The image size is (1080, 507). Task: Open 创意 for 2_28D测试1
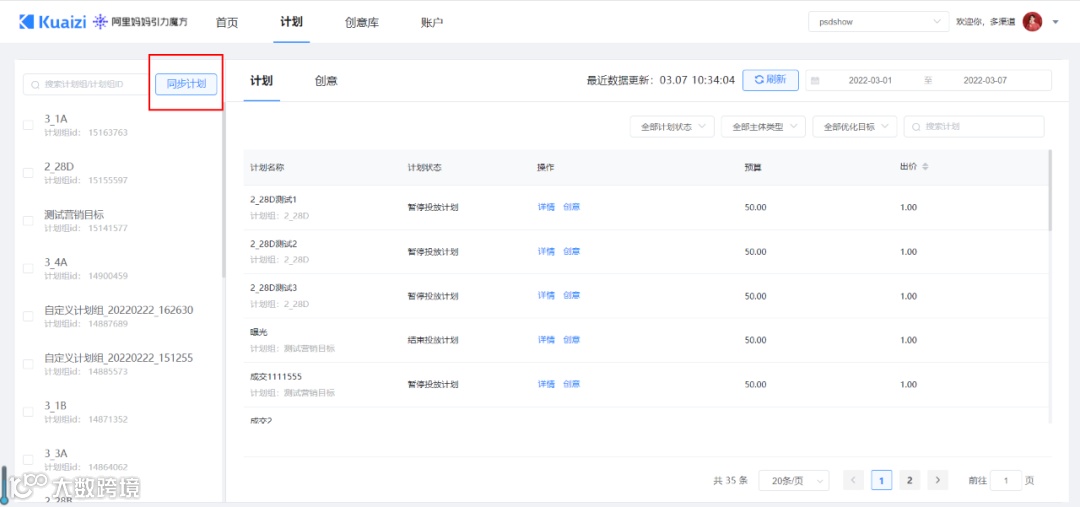tap(572, 207)
